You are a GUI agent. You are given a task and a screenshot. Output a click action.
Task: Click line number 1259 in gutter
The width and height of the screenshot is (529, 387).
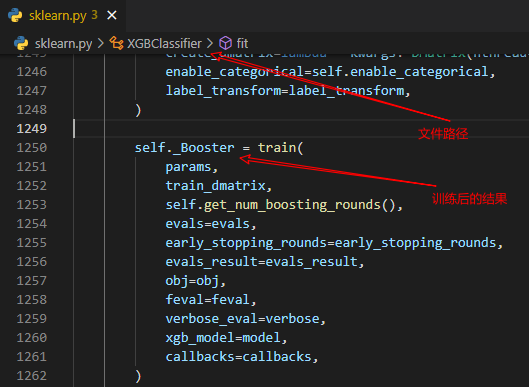pos(32,319)
